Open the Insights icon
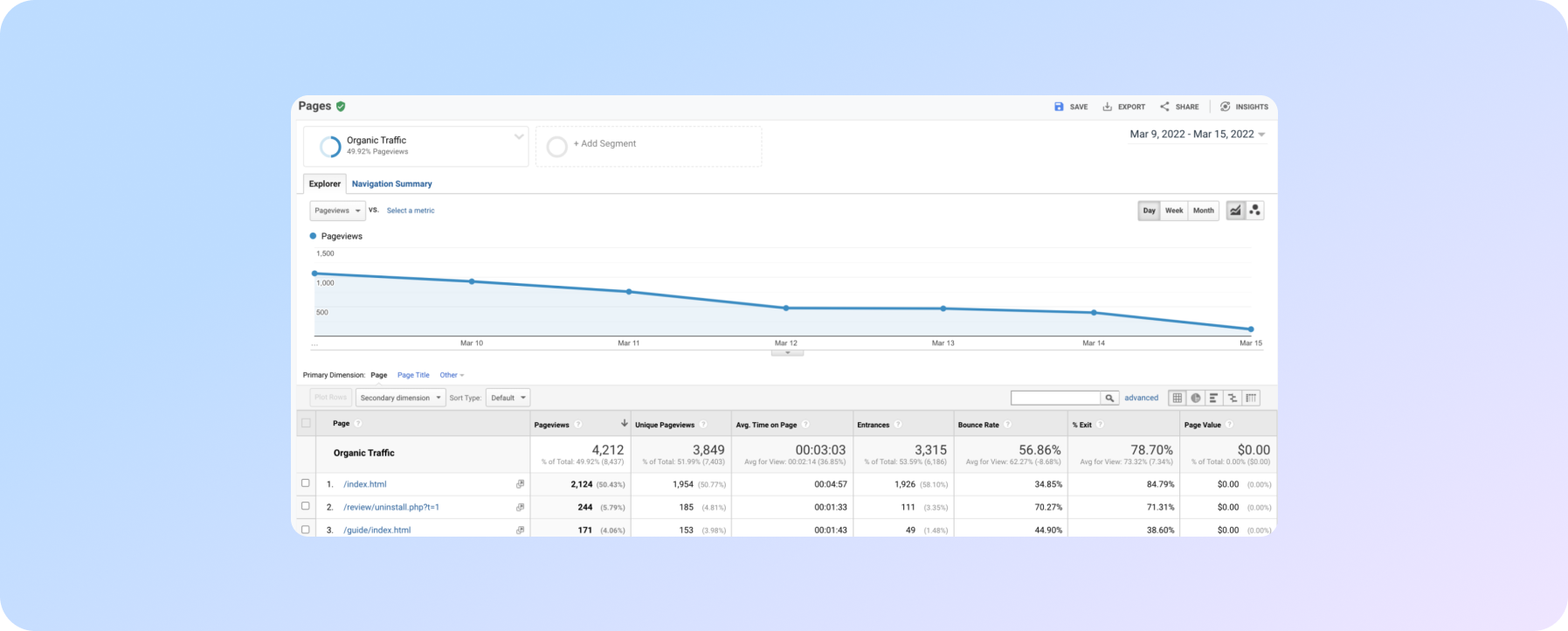This screenshot has width=1568, height=631. tap(1225, 107)
